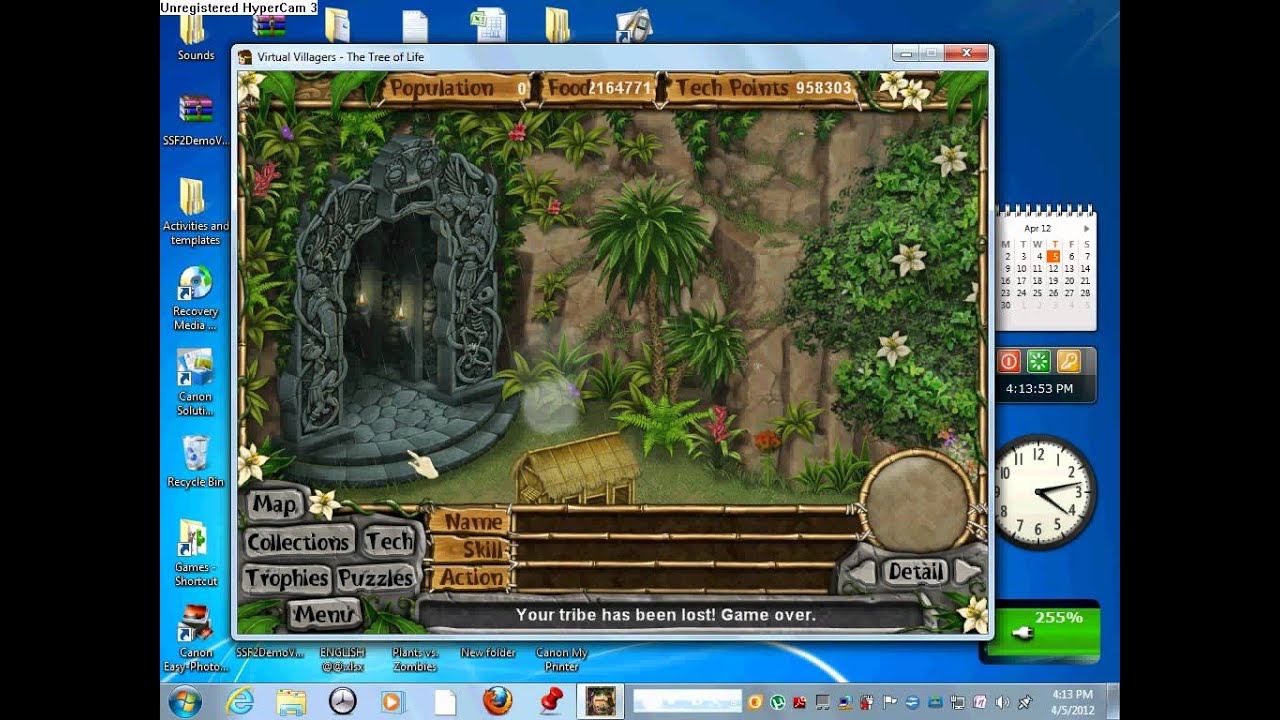Viewport: 1280px width, 720px height.
Task: Open the Puzzles screen
Action: pyautogui.click(x=375, y=578)
